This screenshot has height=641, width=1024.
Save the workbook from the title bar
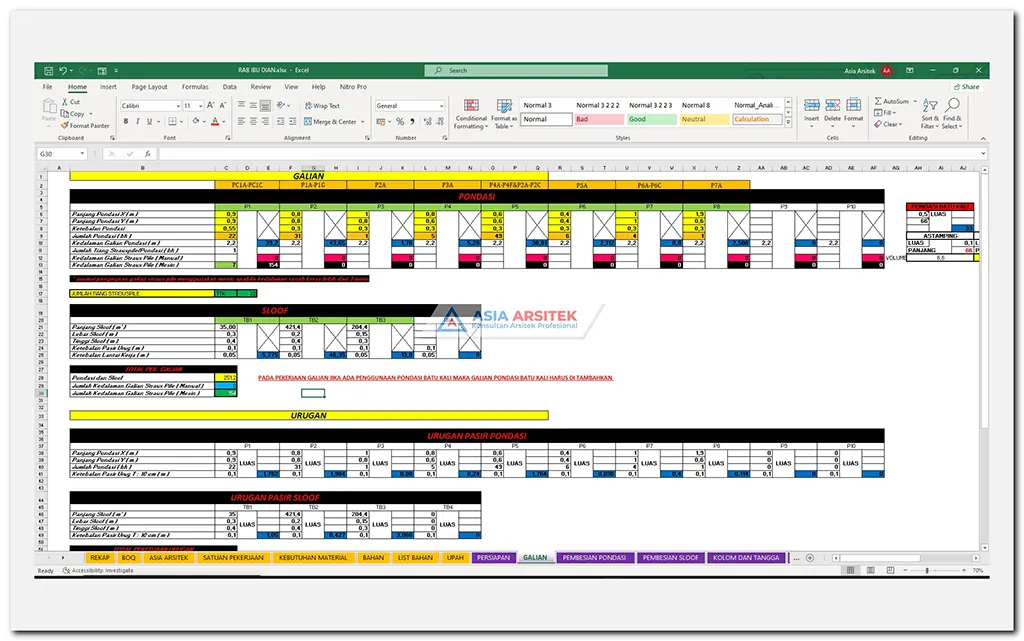pos(48,70)
